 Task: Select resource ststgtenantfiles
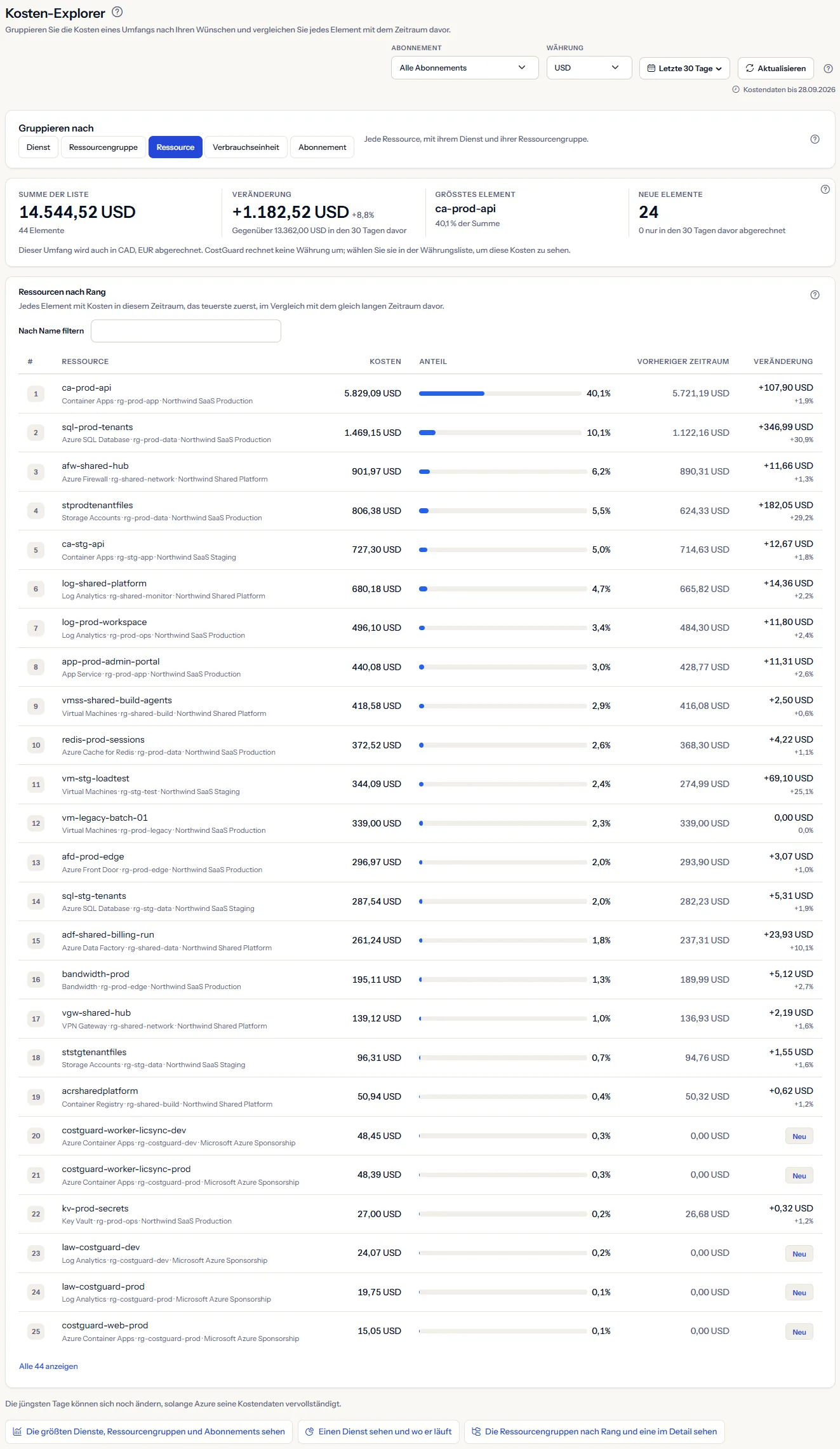[x=94, y=1052]
